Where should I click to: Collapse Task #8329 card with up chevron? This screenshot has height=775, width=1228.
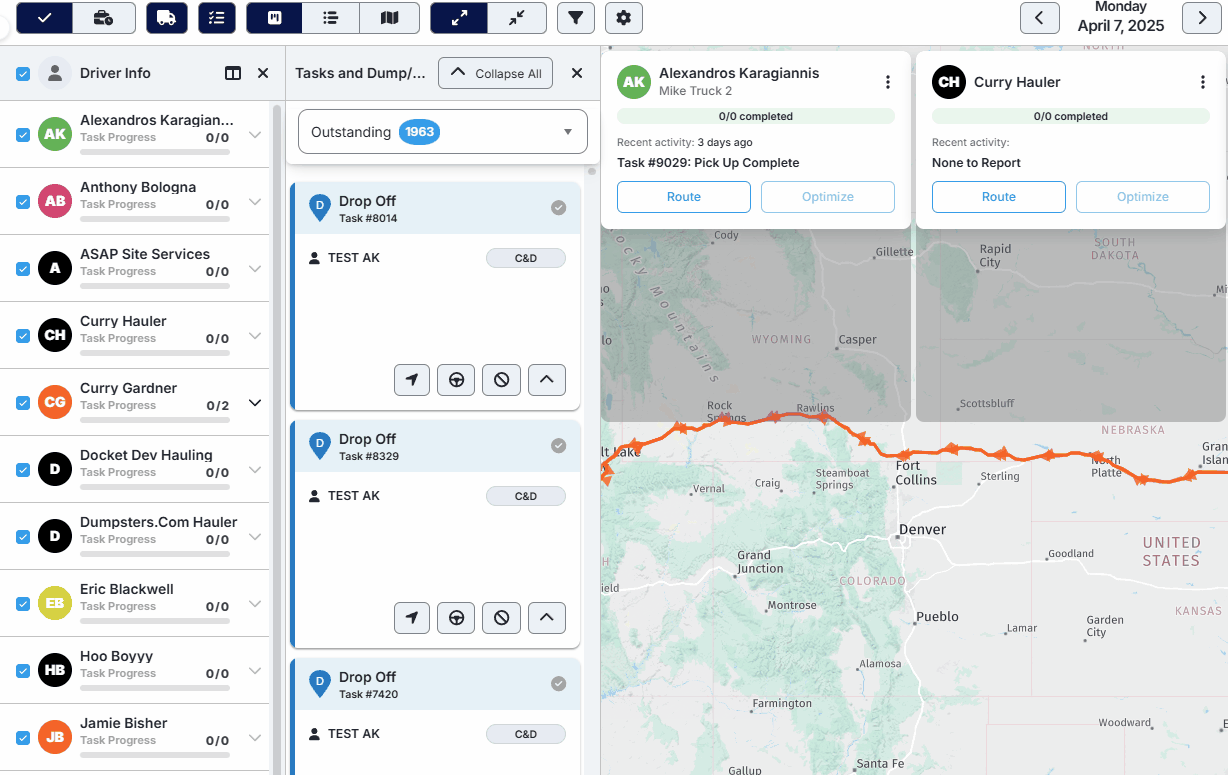click(x=546, y=618)
